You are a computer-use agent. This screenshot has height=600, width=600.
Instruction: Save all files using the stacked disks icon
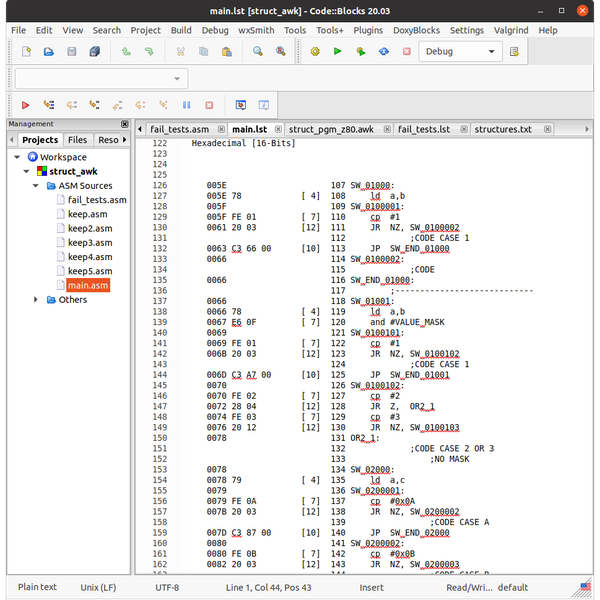[95, 51]
